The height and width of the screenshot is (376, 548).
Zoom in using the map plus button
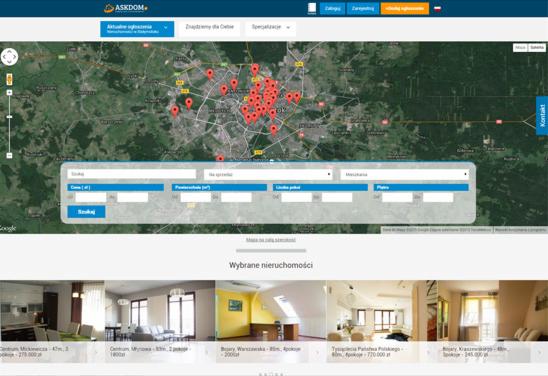(9, 93)
